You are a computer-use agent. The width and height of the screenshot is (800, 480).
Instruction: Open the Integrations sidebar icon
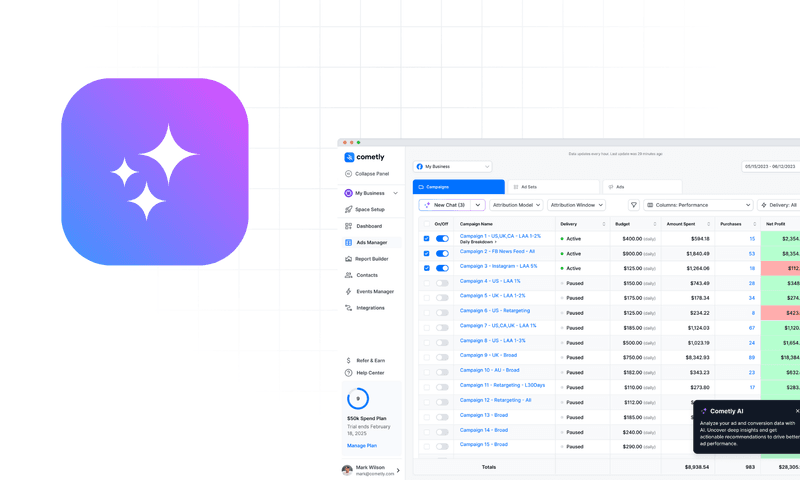point(348,308)
